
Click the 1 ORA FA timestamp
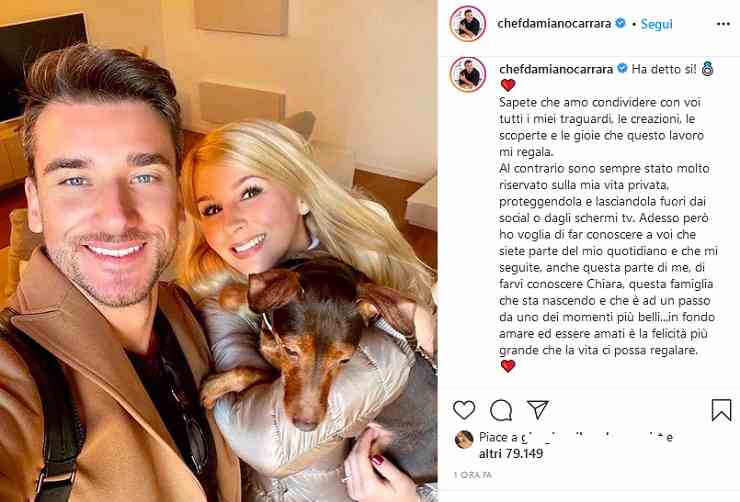tap(472, 475)
